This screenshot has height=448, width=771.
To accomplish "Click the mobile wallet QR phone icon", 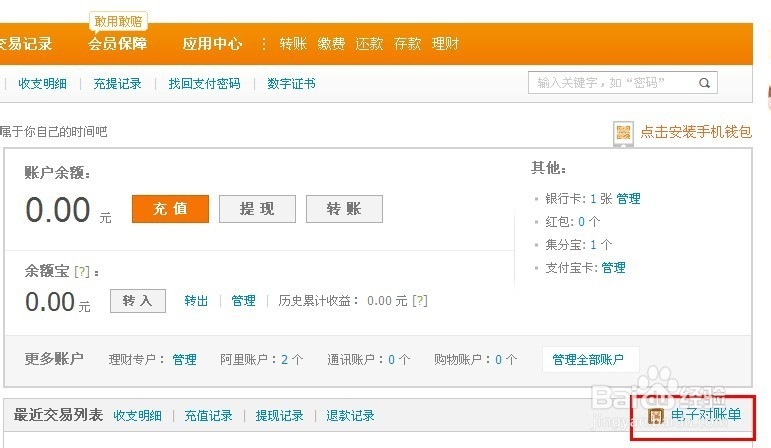I will point(623,133).
